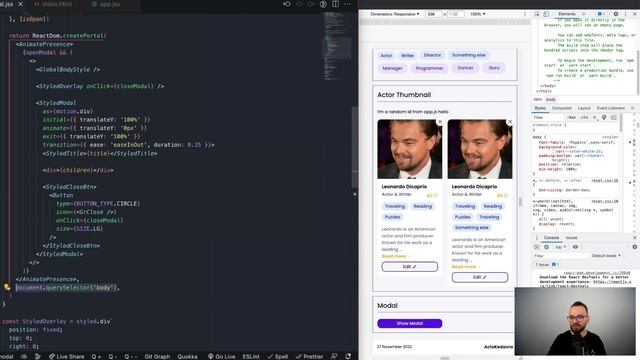Toggle the device toolbar icon

pyautogui.click(x=546, y=14)
